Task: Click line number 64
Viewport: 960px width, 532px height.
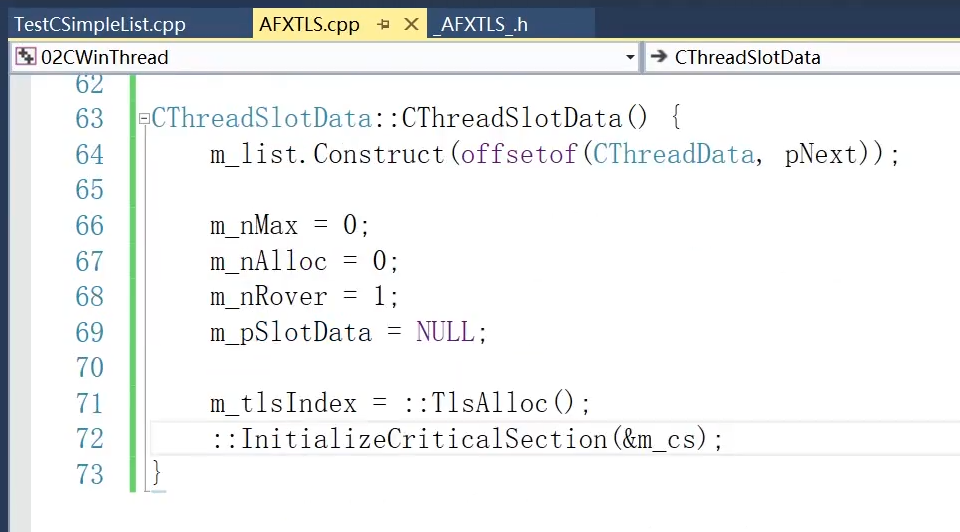Action: pos(89,154)
